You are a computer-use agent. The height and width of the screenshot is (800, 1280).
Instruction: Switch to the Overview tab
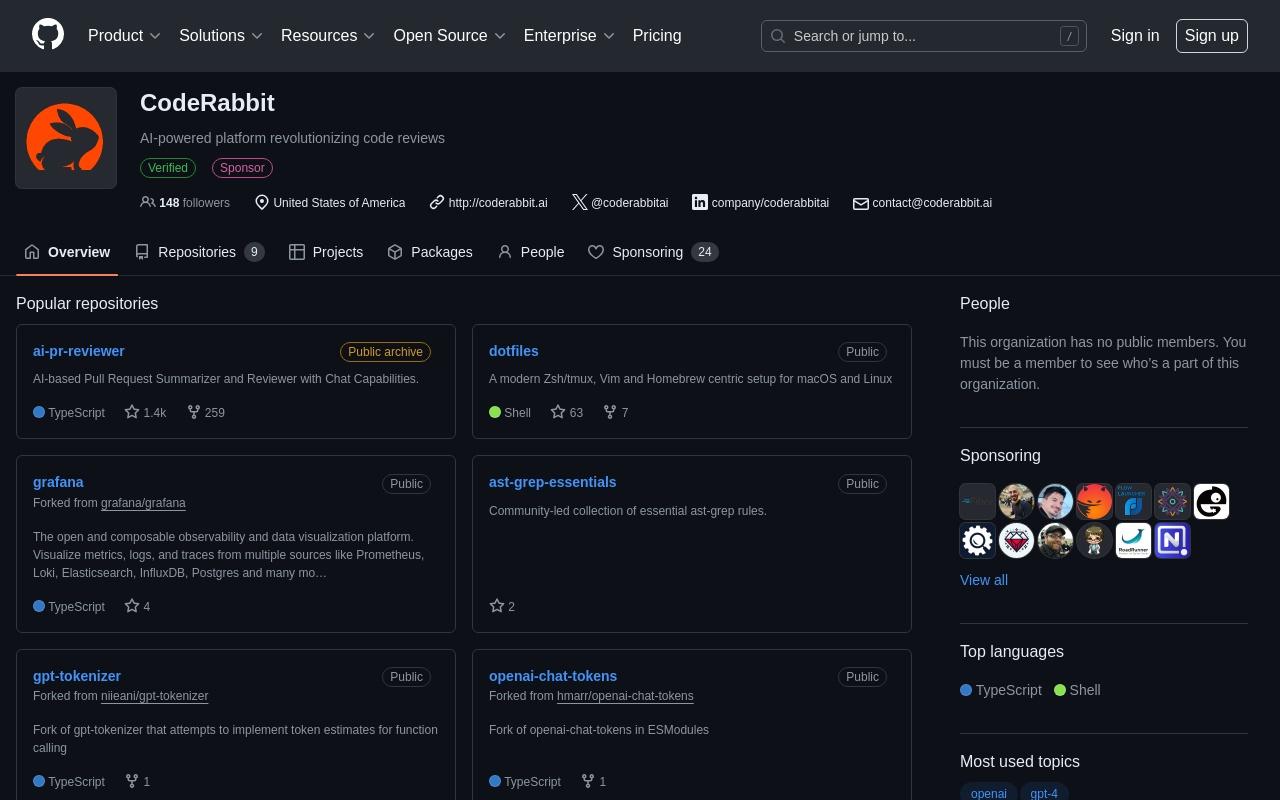coord(67,252)
